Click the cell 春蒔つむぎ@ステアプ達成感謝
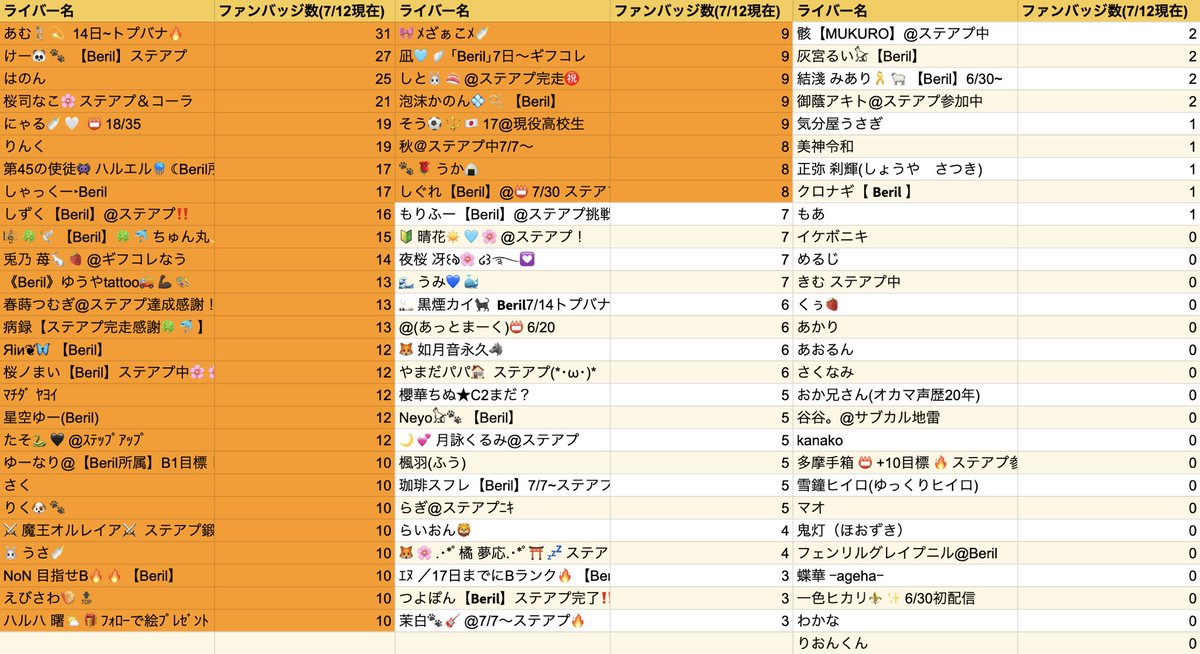1200x654 pixels. [107, 305]
